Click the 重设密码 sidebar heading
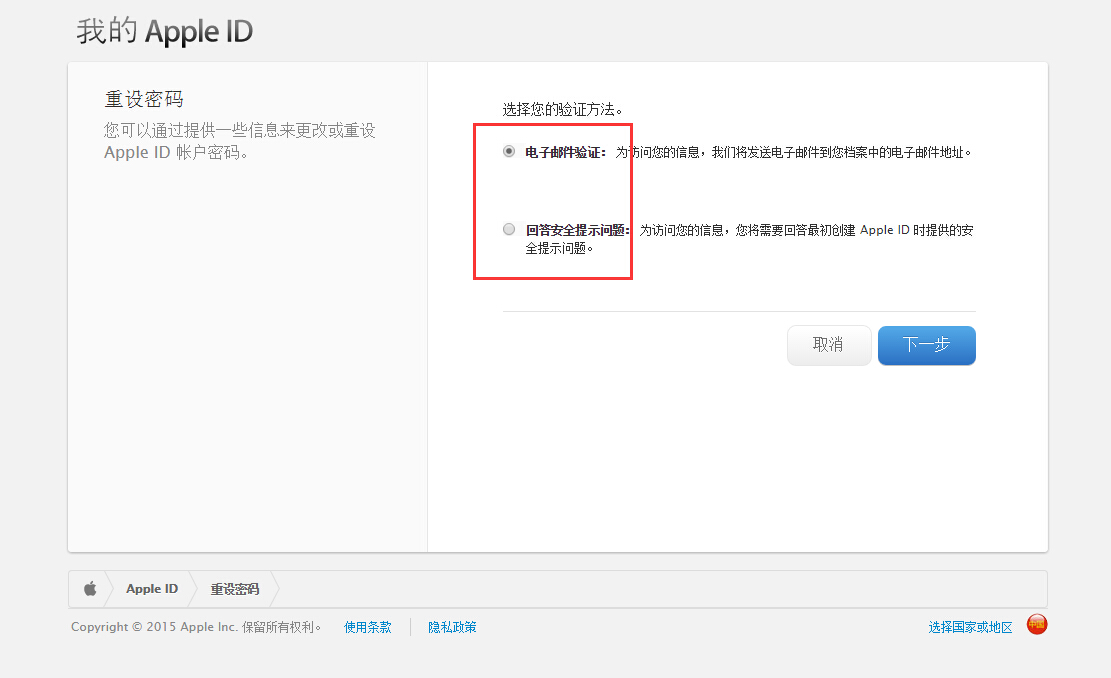The width and height of the screenshot is (1111, 678). click(144, 99)
